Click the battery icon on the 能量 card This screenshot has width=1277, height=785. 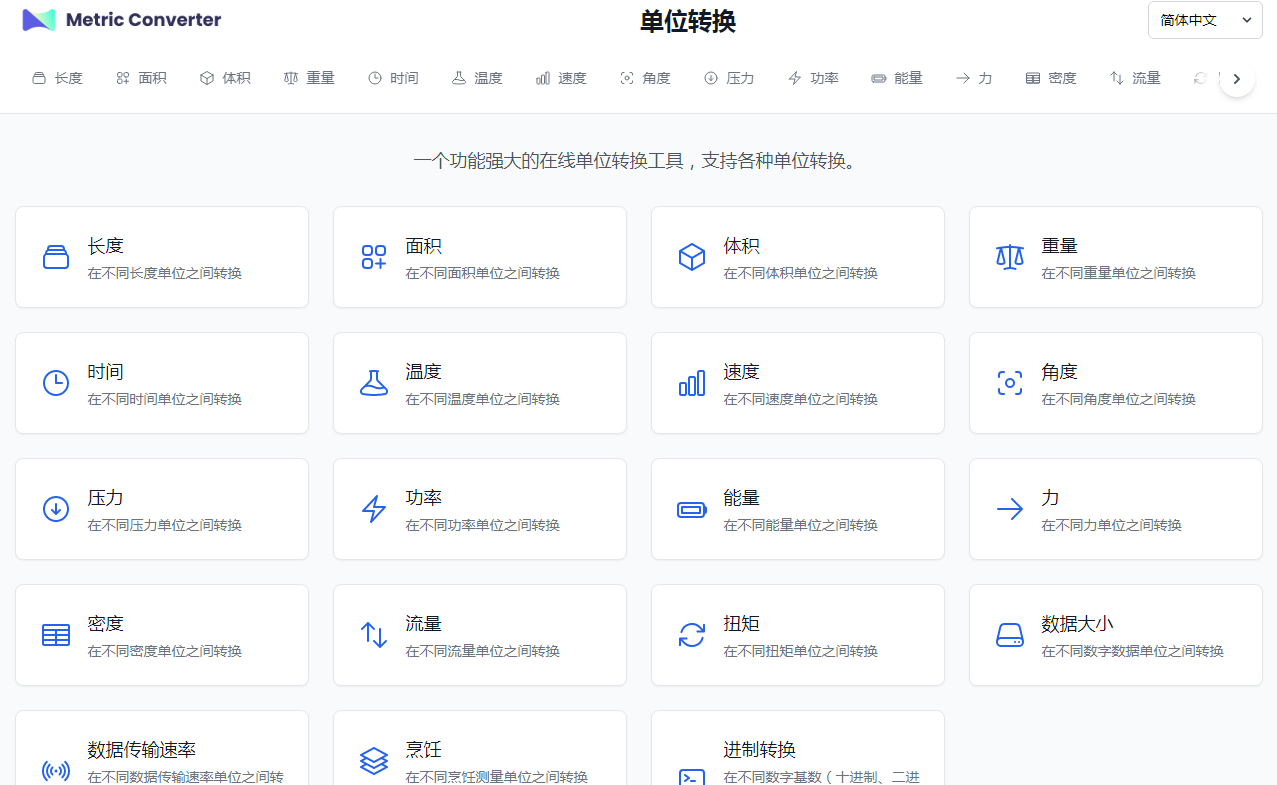691,510
